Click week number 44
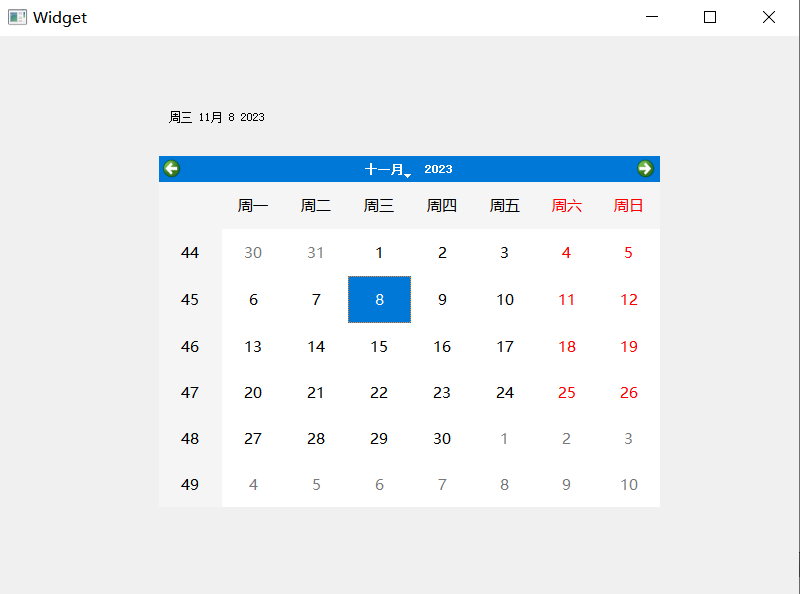Viewport: 800px width, 594px height. pos(190,253)
